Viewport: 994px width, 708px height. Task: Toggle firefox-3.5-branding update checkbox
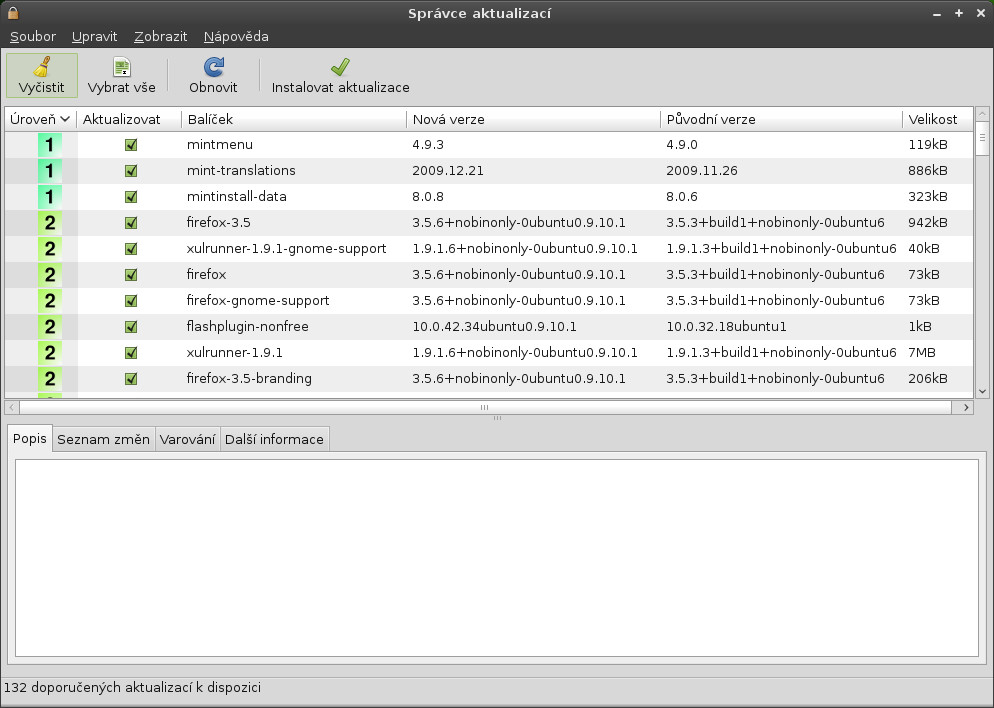131,379
